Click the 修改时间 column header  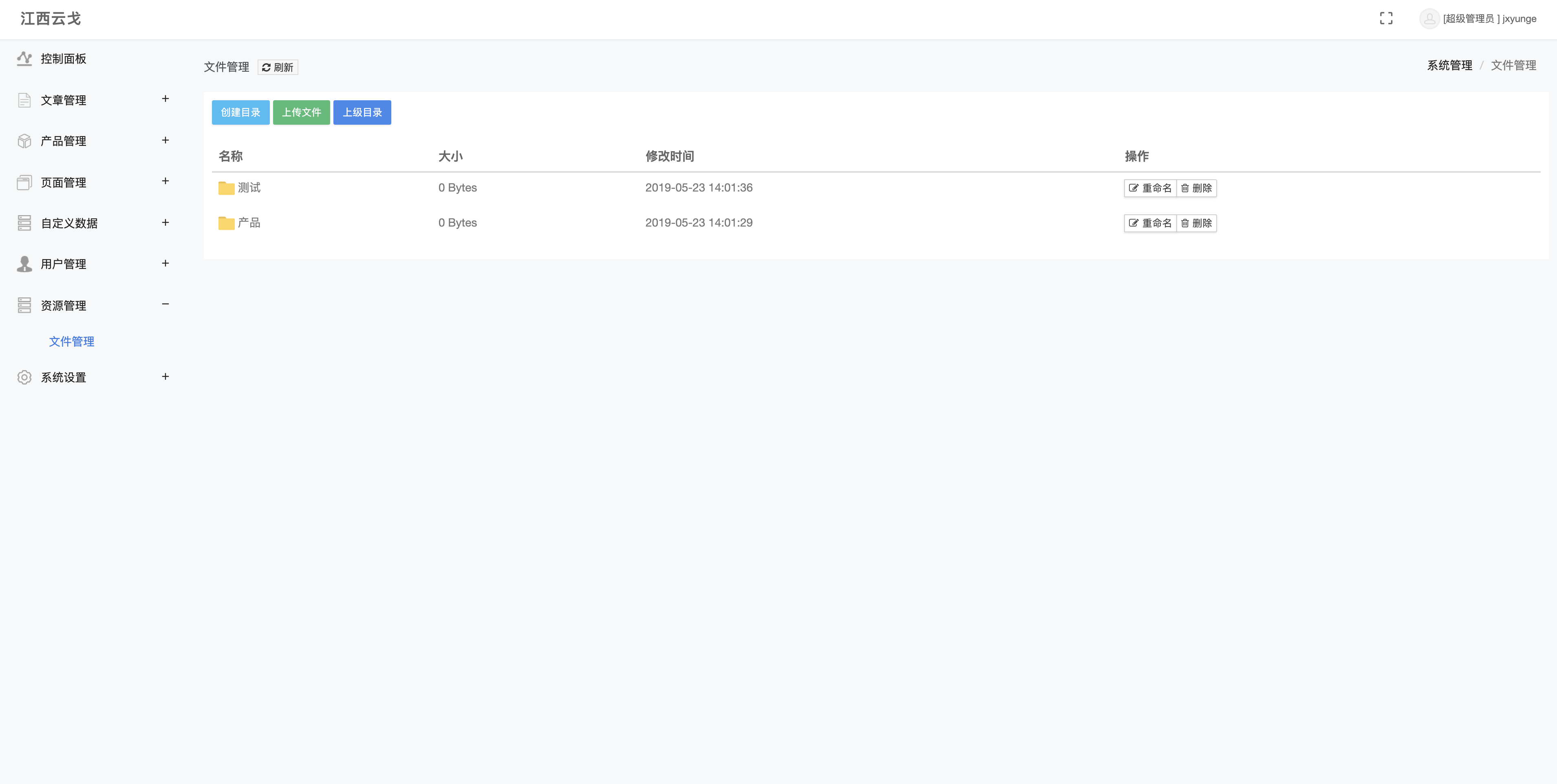(670, 156)
